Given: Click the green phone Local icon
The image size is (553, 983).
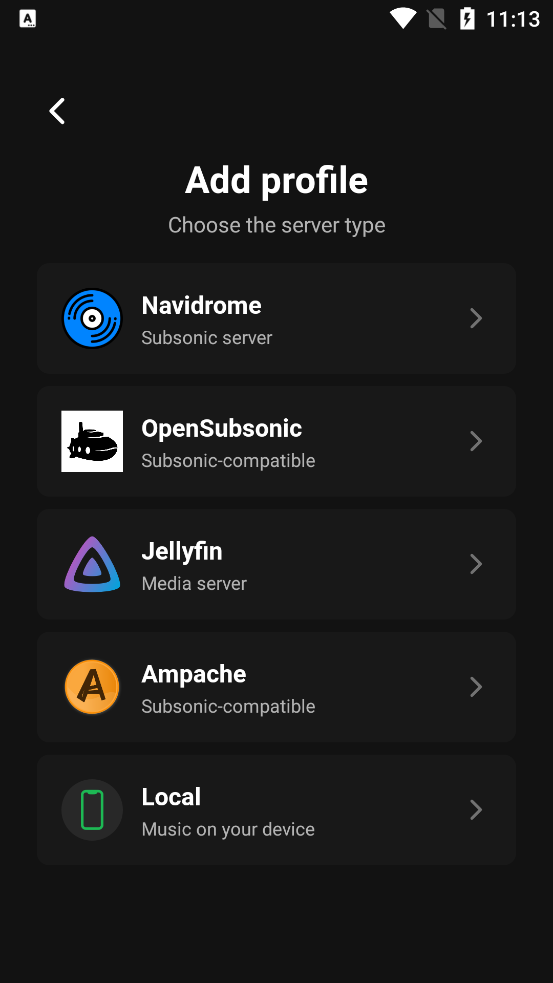Looking at the screenshot, I should [x=92, y=810].
